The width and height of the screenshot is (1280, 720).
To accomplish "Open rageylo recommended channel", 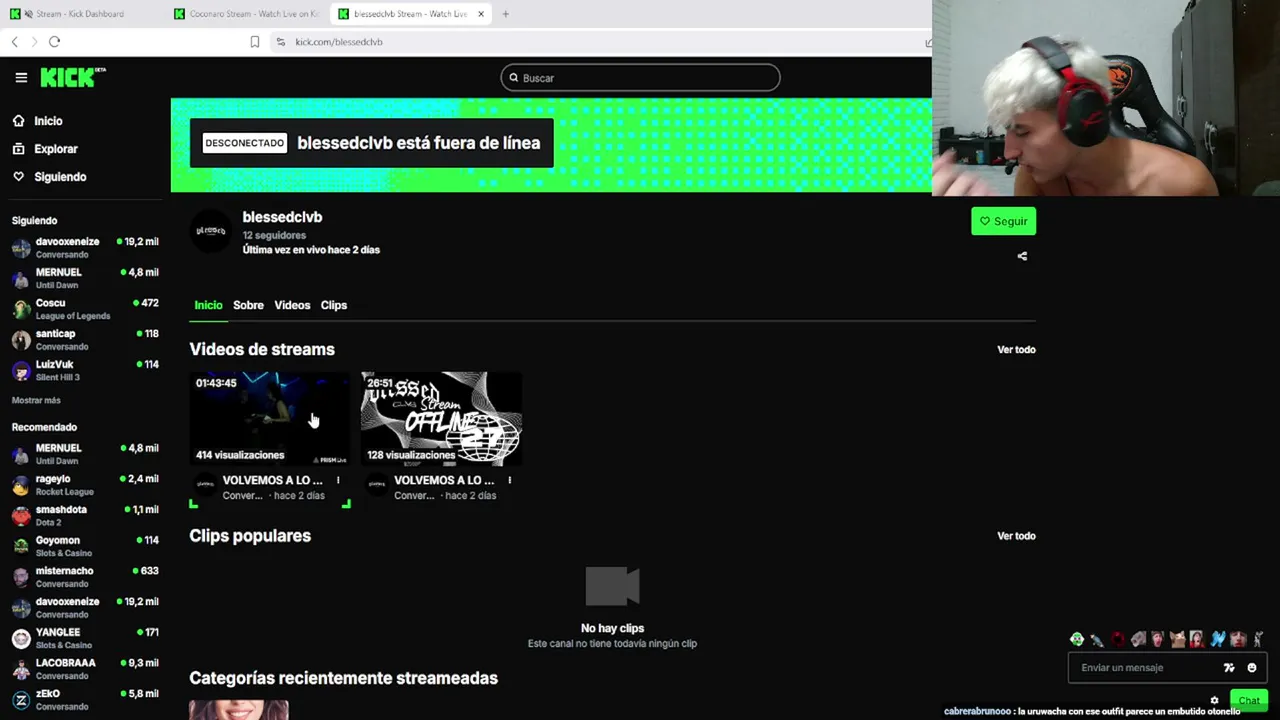I will coord(85,485).
